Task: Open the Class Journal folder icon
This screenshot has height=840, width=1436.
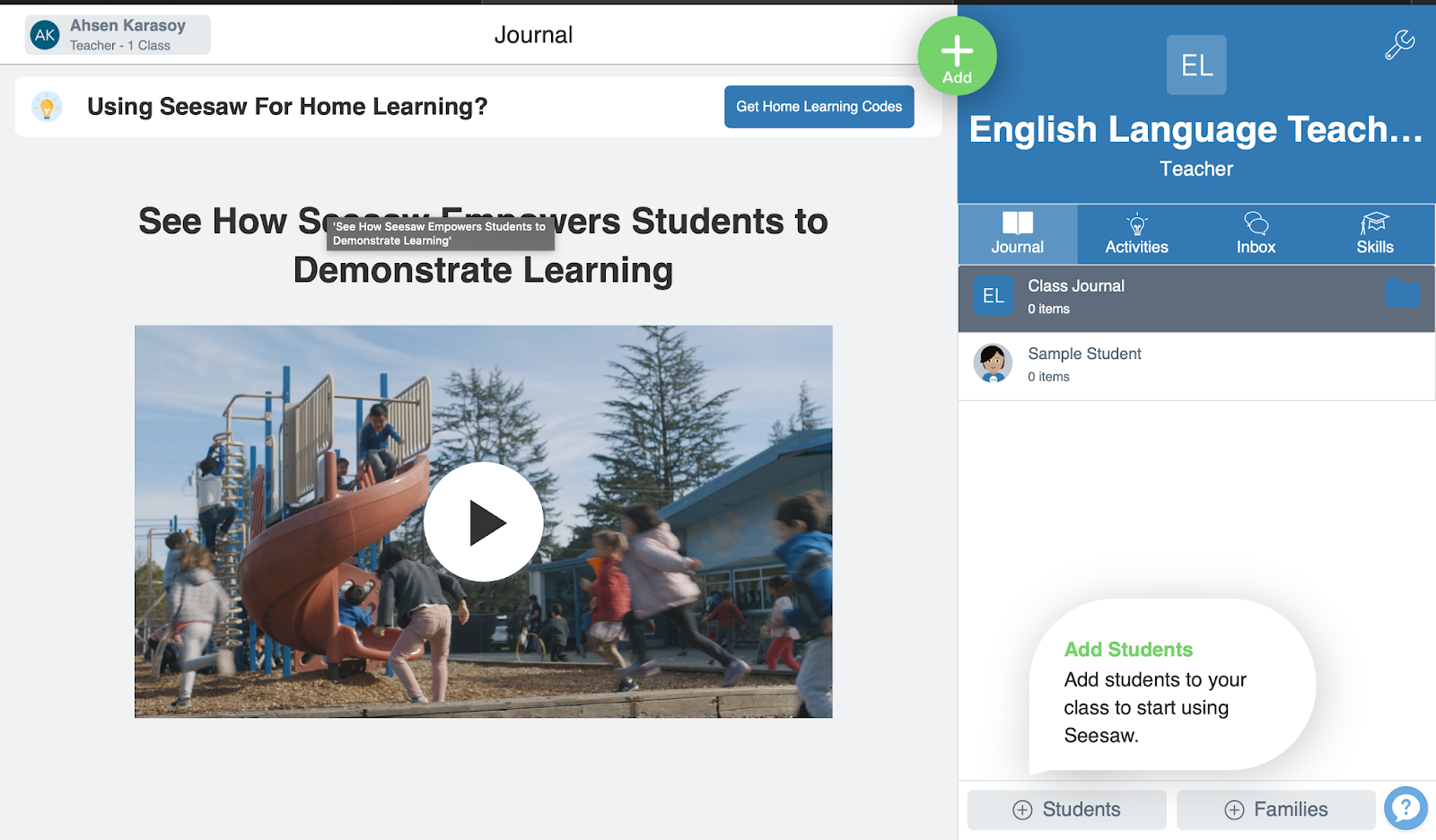Action: (x=1402, y=293)
